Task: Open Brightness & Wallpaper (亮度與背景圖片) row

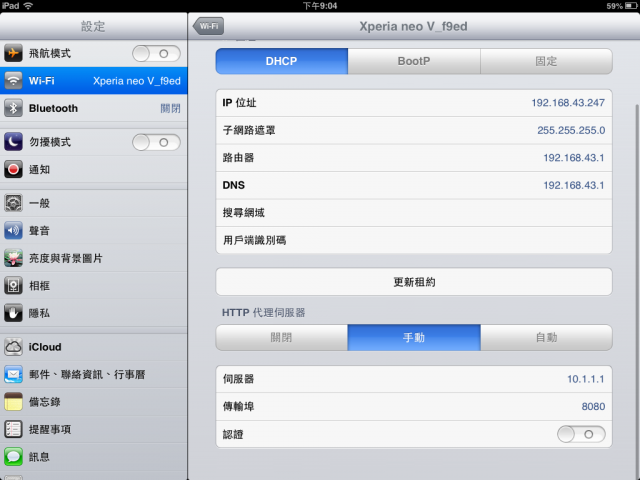Action: coord(93,258)
